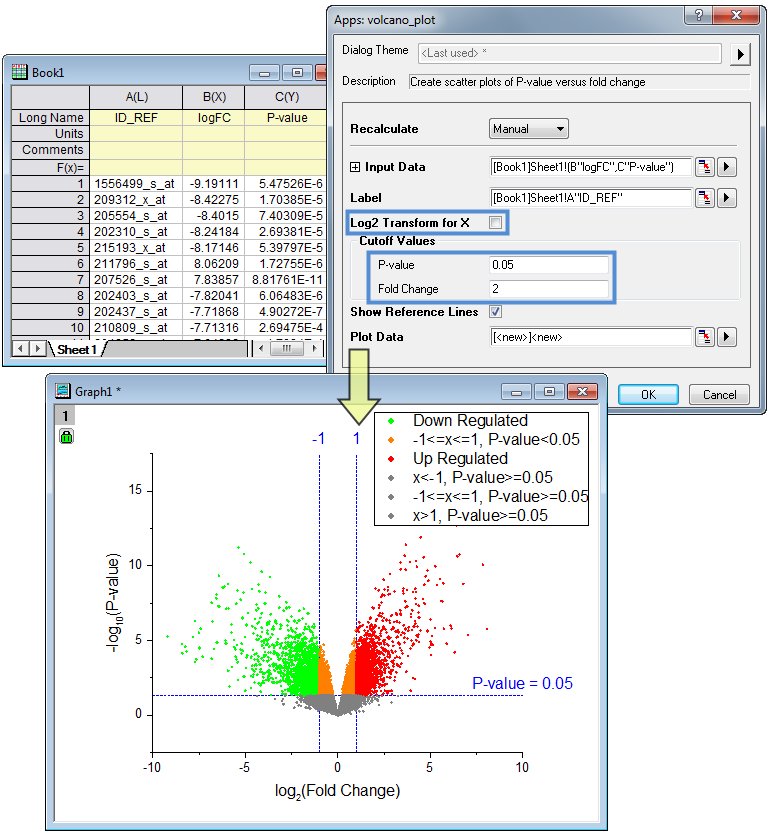Image resolution: width=772 pixels, height=833 pixels.
Task: Click the Plot Data text field
Action: coord(591,337)
